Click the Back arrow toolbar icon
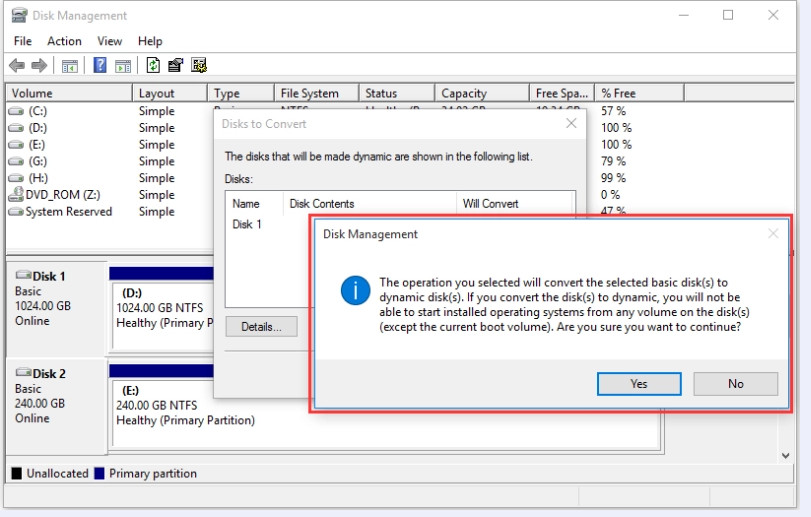 pyautogui.click(x=17, y=66)
